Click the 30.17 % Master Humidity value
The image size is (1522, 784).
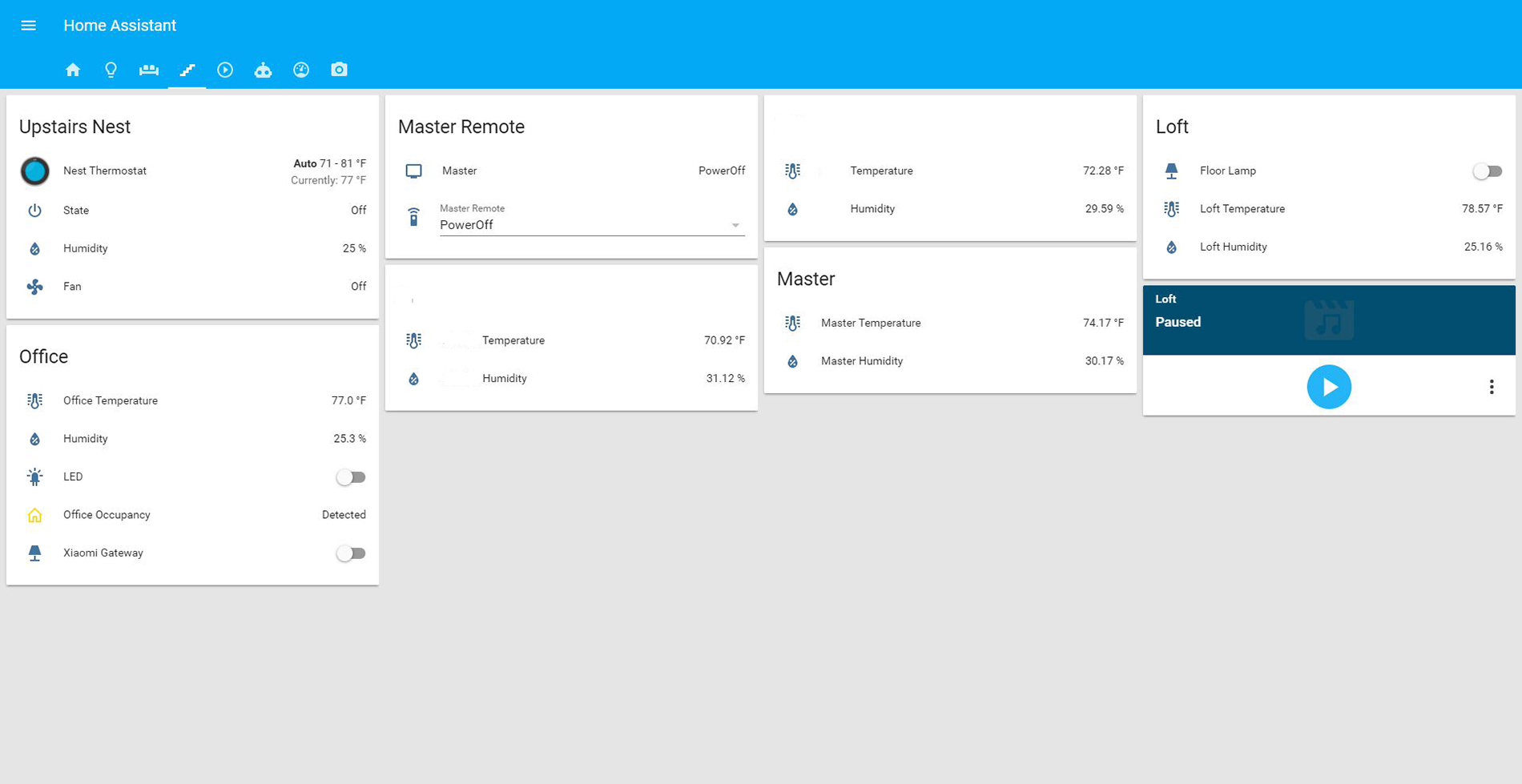pos(1104,361)
